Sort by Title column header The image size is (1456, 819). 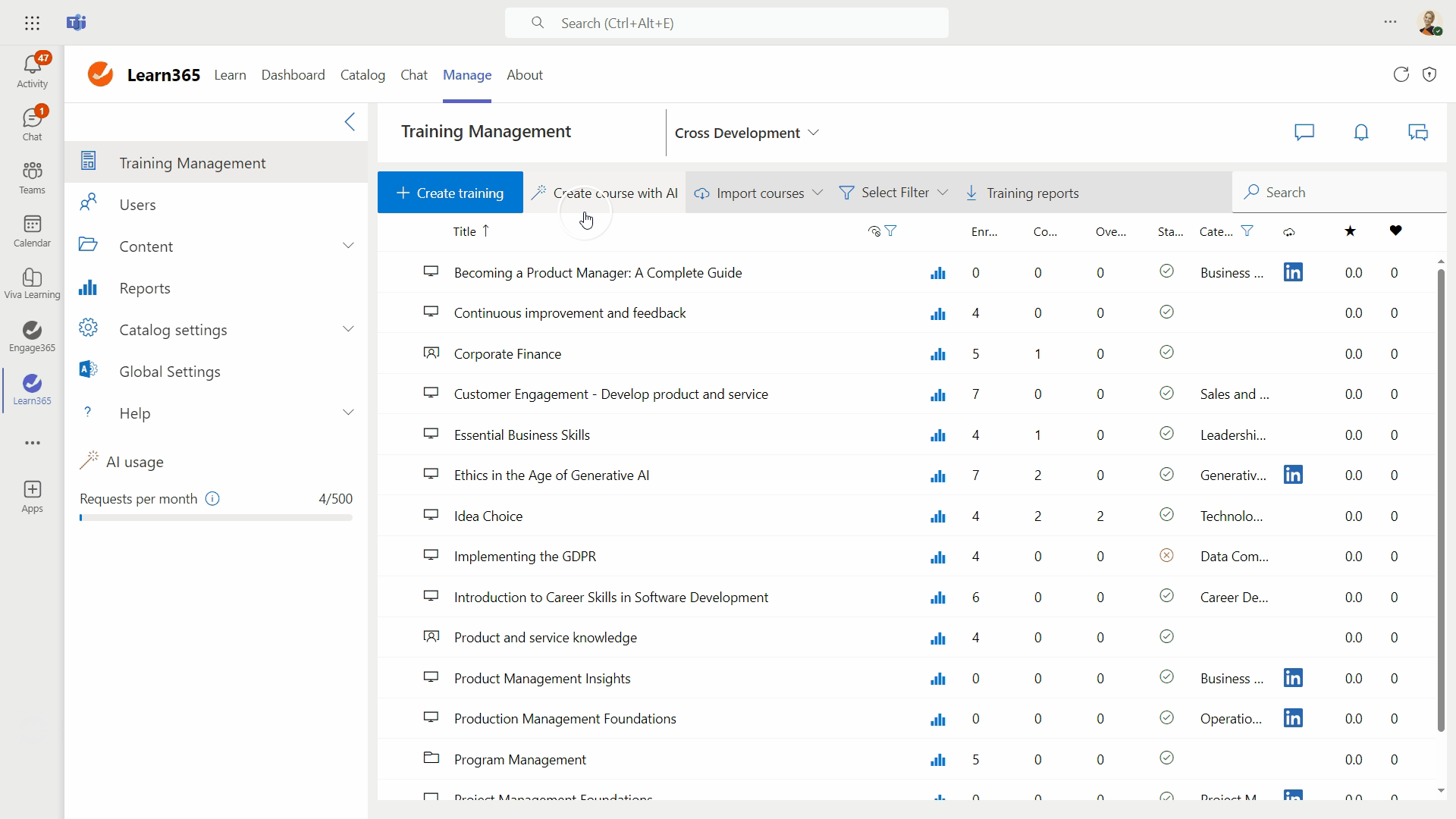coord(472,231)
